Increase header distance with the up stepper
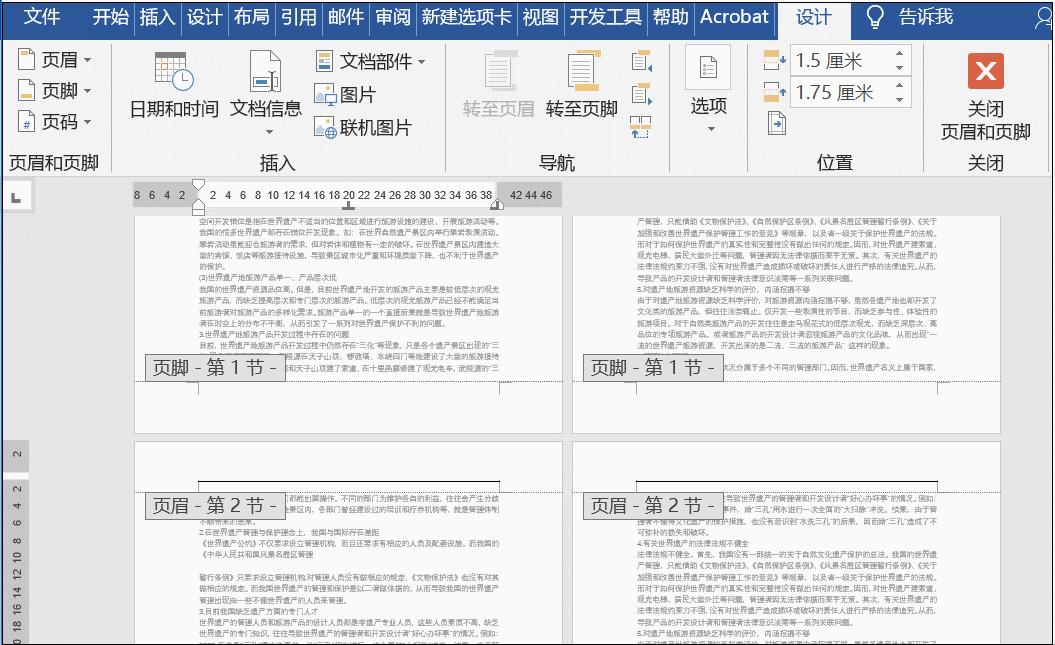The height and width of the screenshot is (645, 1055). (900, 54)
